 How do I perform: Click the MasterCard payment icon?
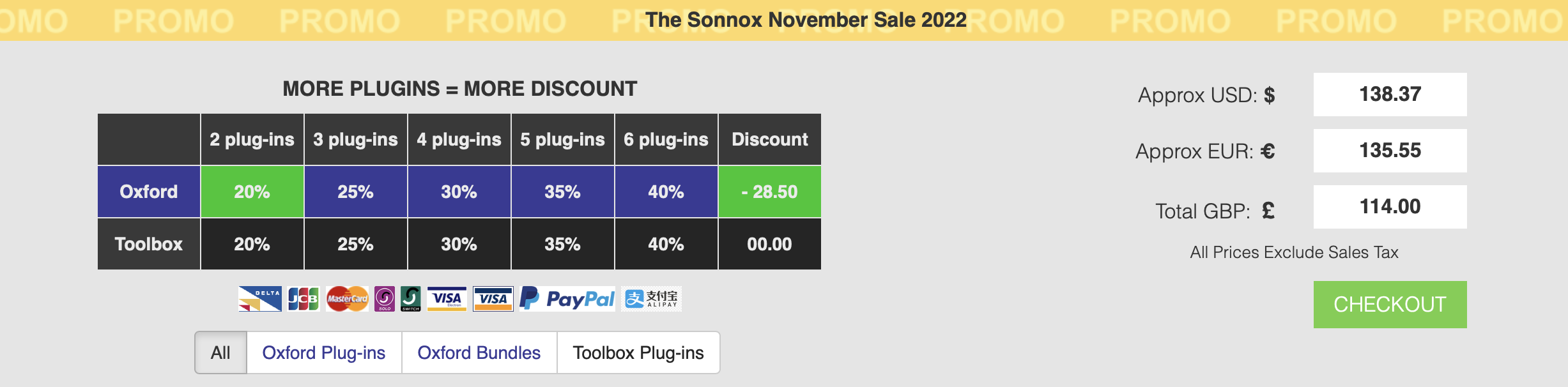tap(347, 299)
